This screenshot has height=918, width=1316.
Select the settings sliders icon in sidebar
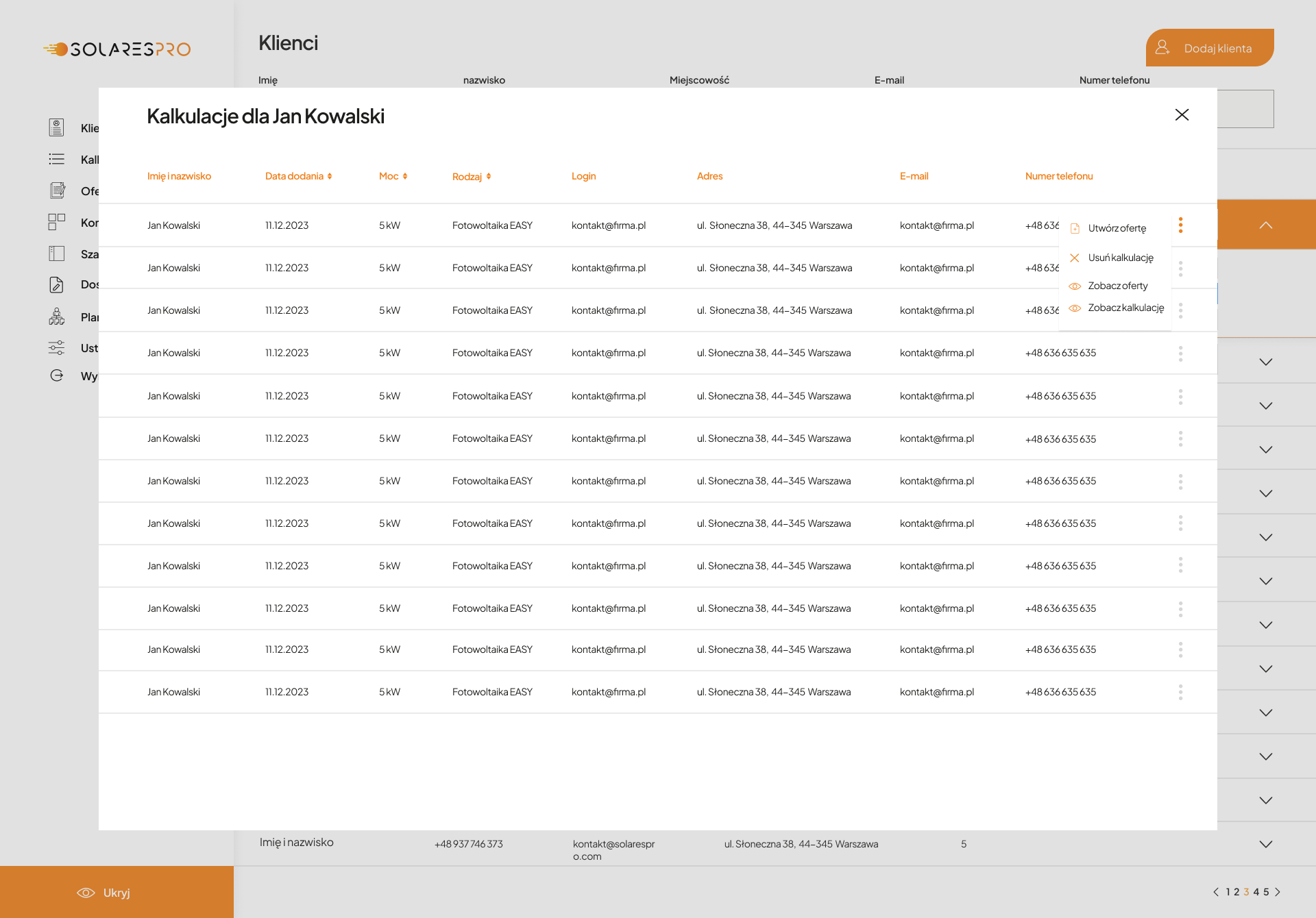click(57, 348)
